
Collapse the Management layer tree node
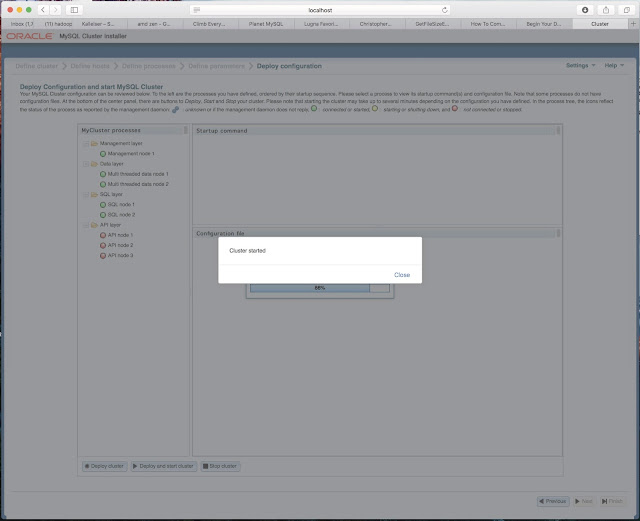point(86,144)
